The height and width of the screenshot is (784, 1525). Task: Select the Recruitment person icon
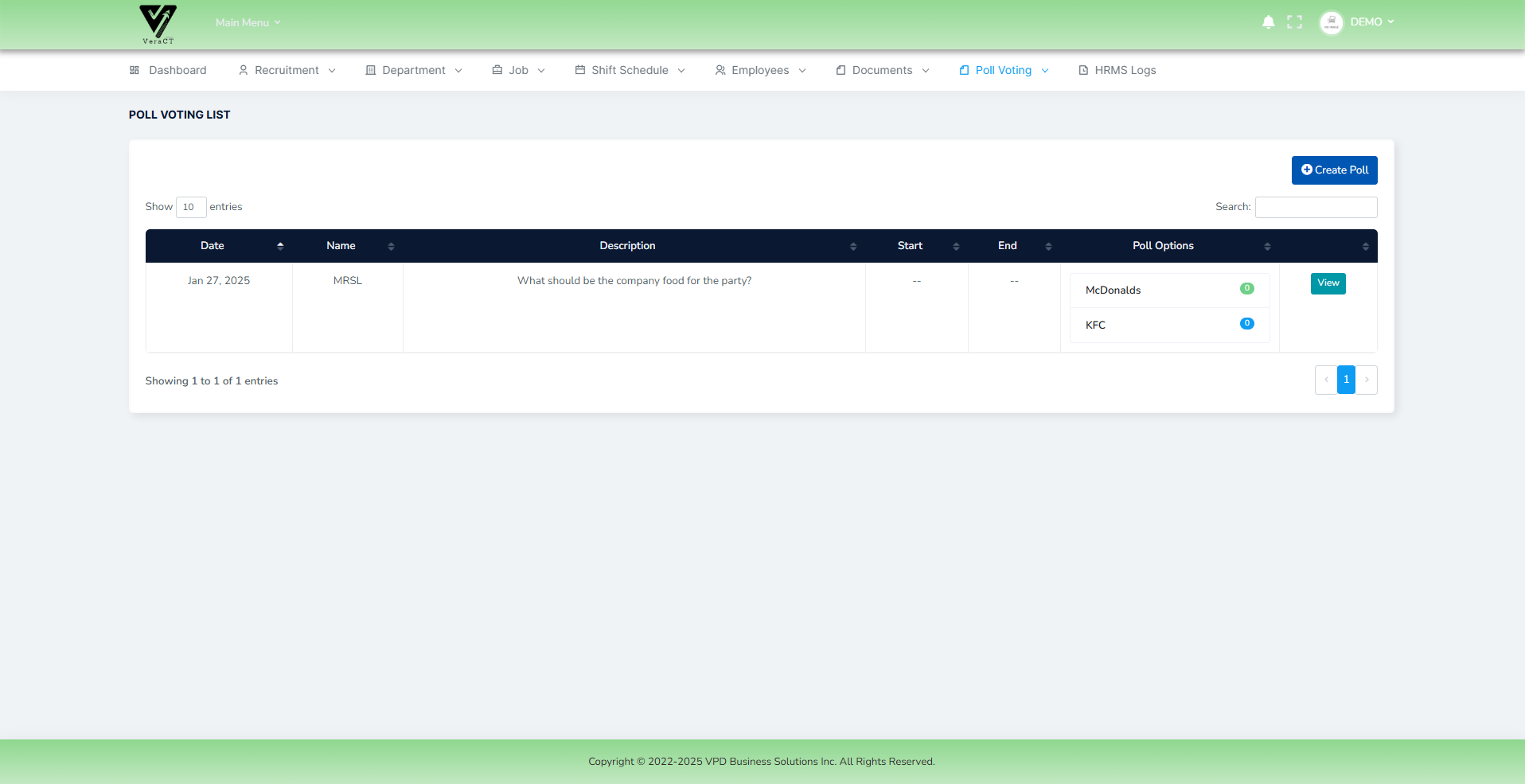pos(243,70)
